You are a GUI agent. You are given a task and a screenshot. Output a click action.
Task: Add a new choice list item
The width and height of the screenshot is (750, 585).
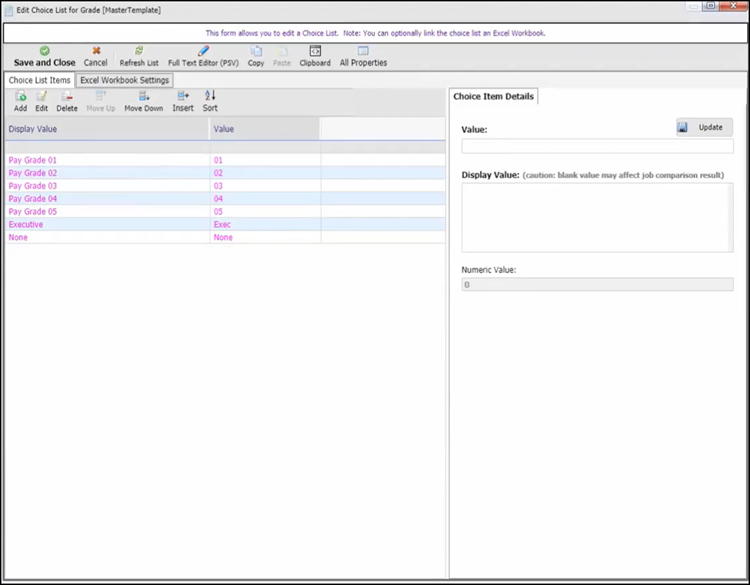click(20, 97)
